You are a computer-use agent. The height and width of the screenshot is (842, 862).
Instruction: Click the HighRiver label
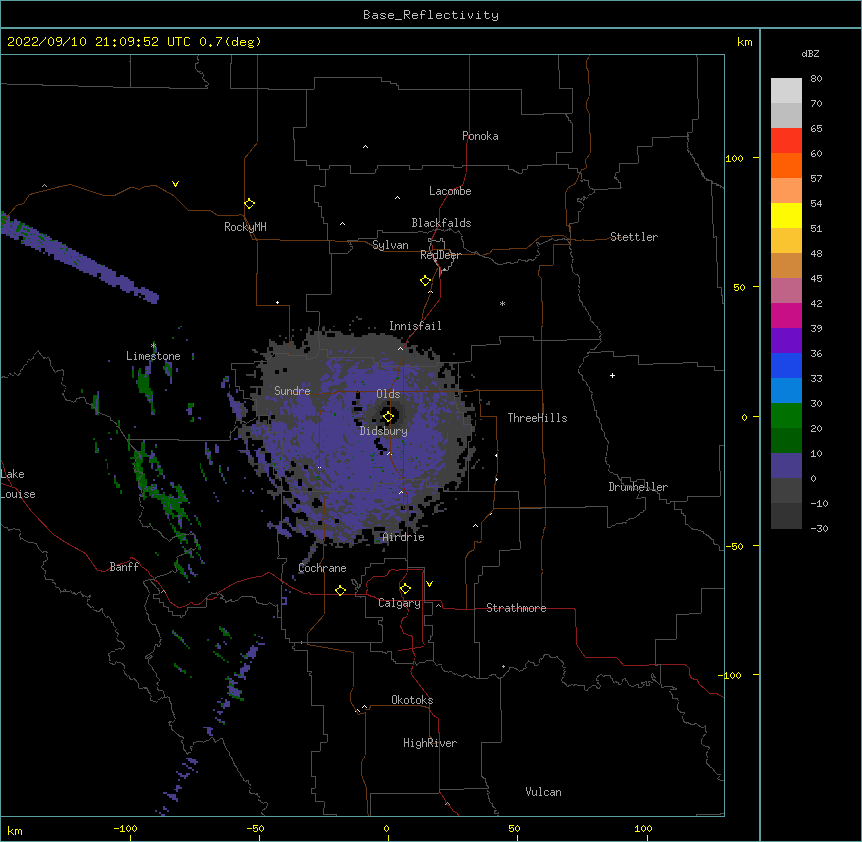pos(430,743)
